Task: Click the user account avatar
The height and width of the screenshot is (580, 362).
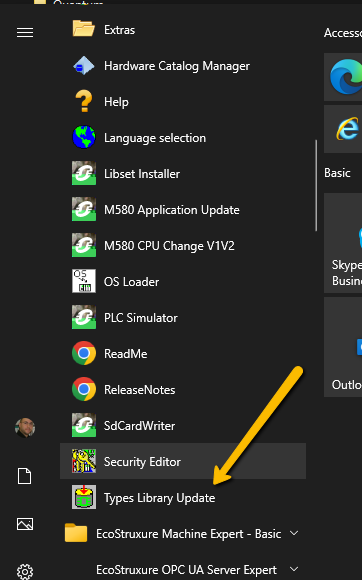Action: pyautogui.click(x=25, y=428)
